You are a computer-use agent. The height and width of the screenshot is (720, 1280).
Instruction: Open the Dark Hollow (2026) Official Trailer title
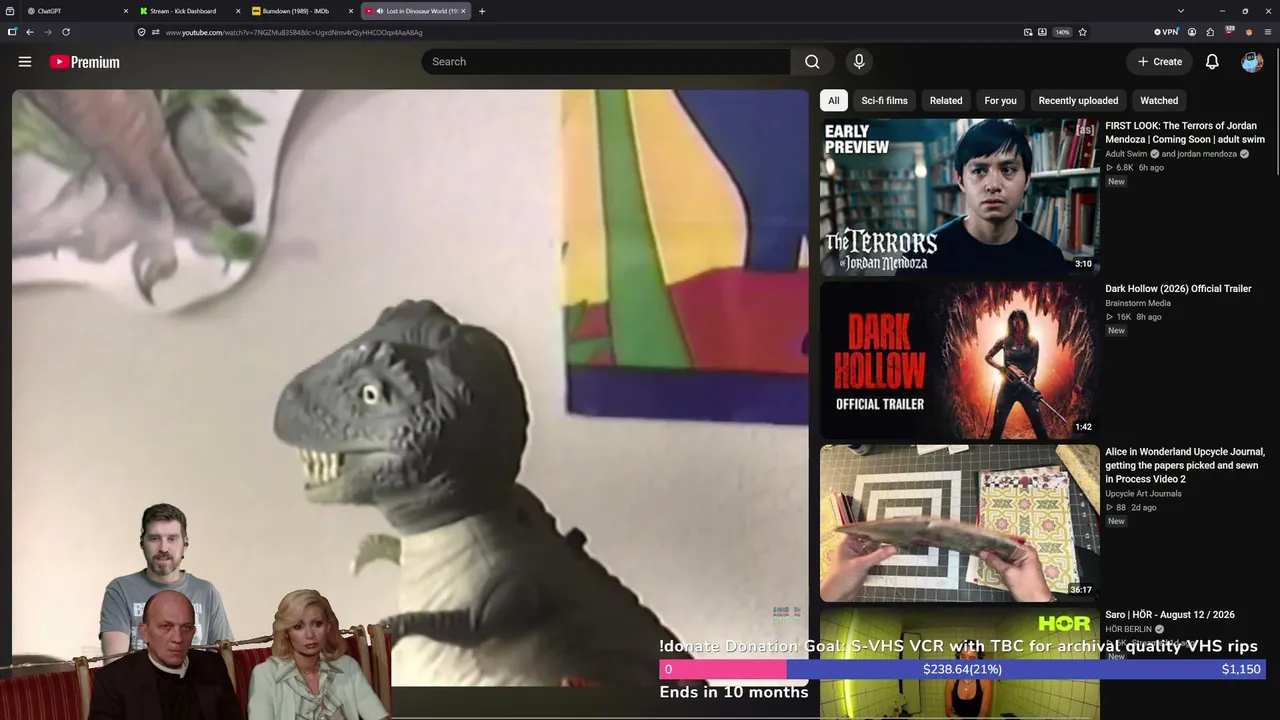point(1178,289)
